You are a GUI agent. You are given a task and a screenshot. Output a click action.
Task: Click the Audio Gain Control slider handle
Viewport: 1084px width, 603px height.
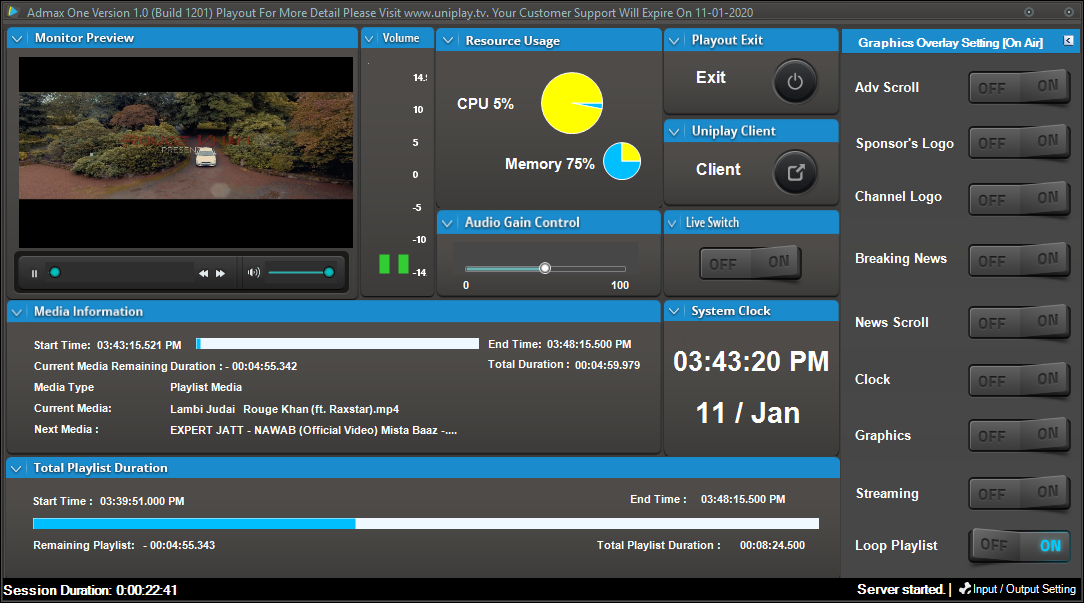point(545,268)
